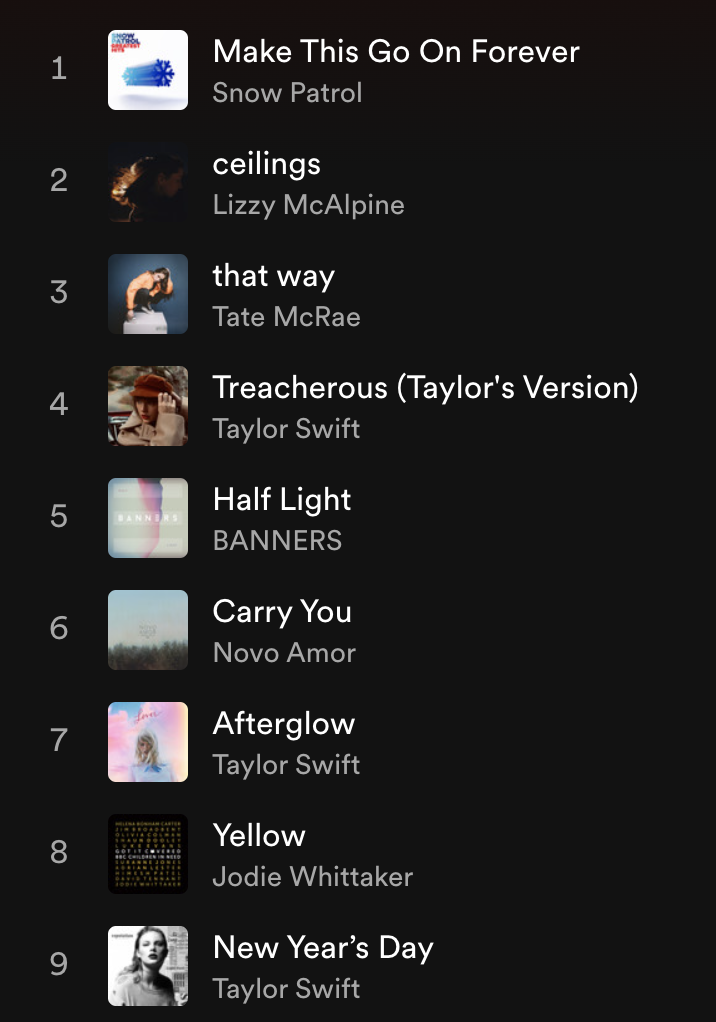Play the song Carry You
This screenshot has width=716, height=1022.
[282, 612]
